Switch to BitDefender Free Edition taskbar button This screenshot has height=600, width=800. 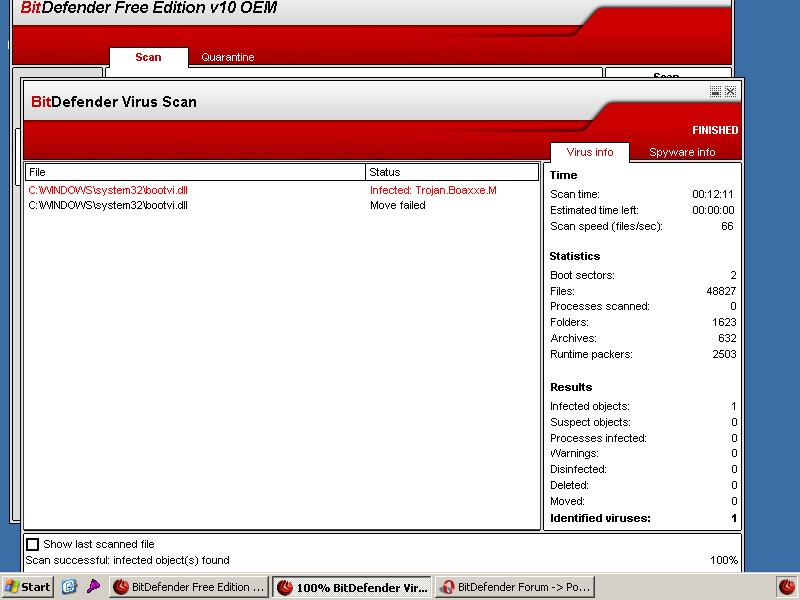click(x=188, y=587)
